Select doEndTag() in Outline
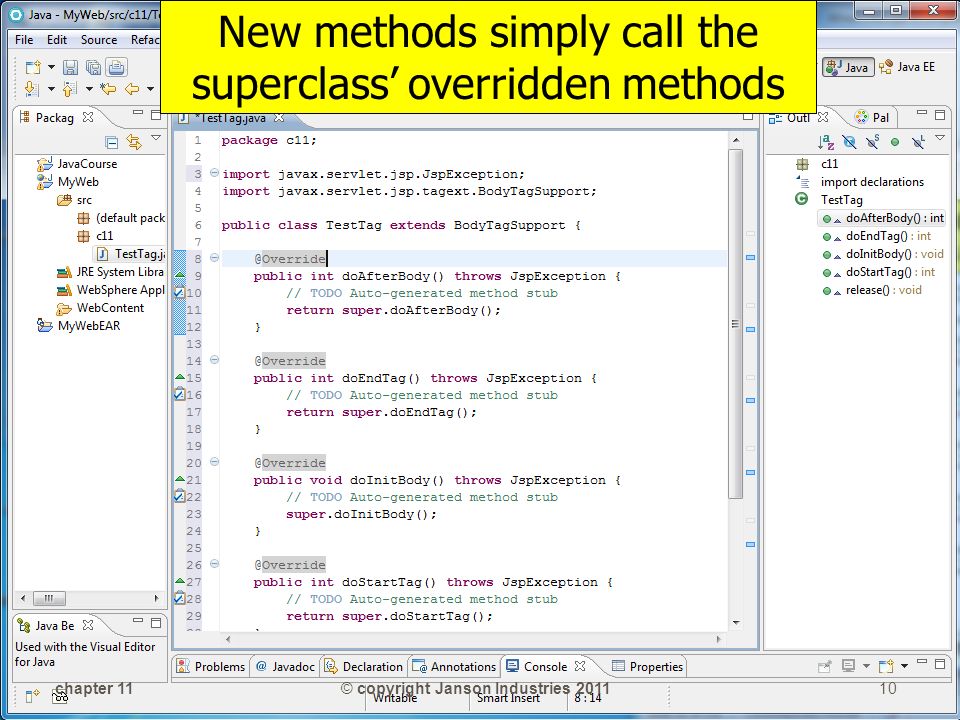This screenshot has width=960, height=720. tap(876, 236)
